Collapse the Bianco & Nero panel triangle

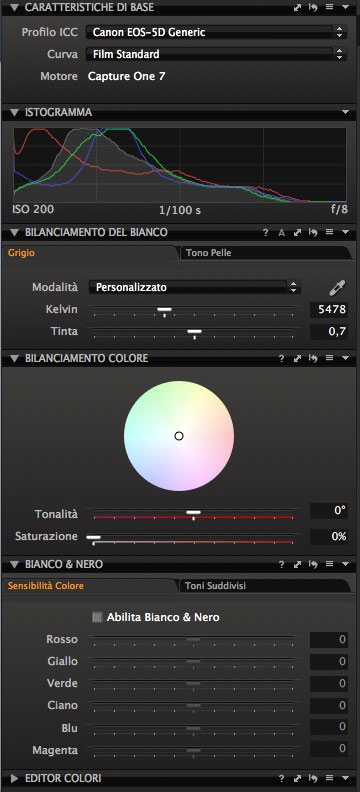point(14,564)
